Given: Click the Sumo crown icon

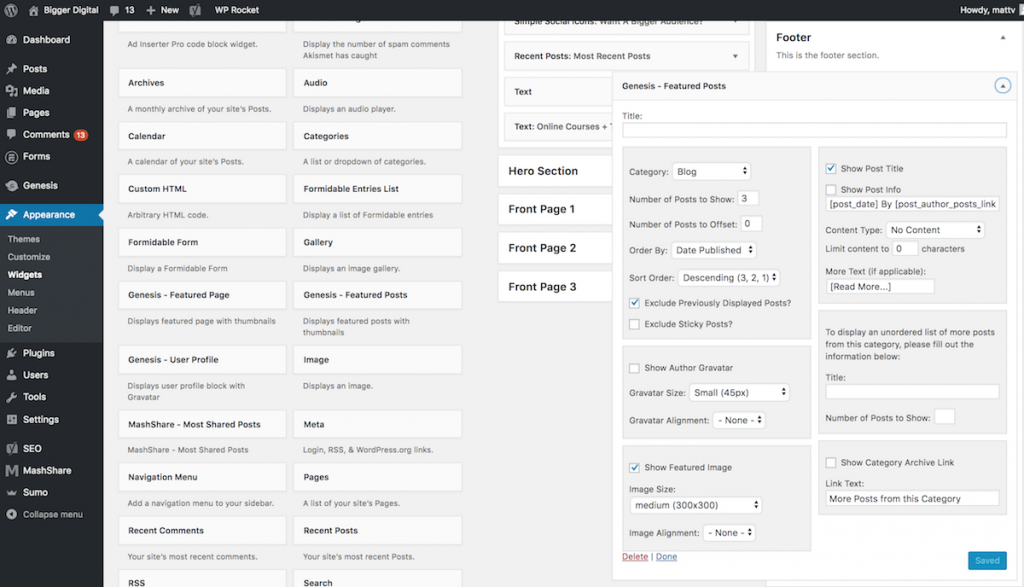Looking at the screenshot, I should point(12,492).
